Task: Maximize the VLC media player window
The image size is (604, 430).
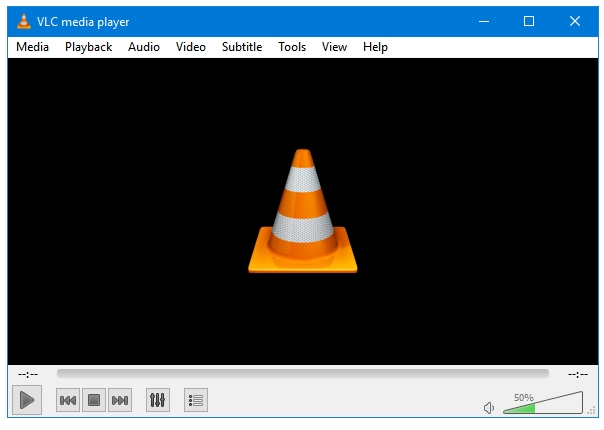Action: point(529,21)
